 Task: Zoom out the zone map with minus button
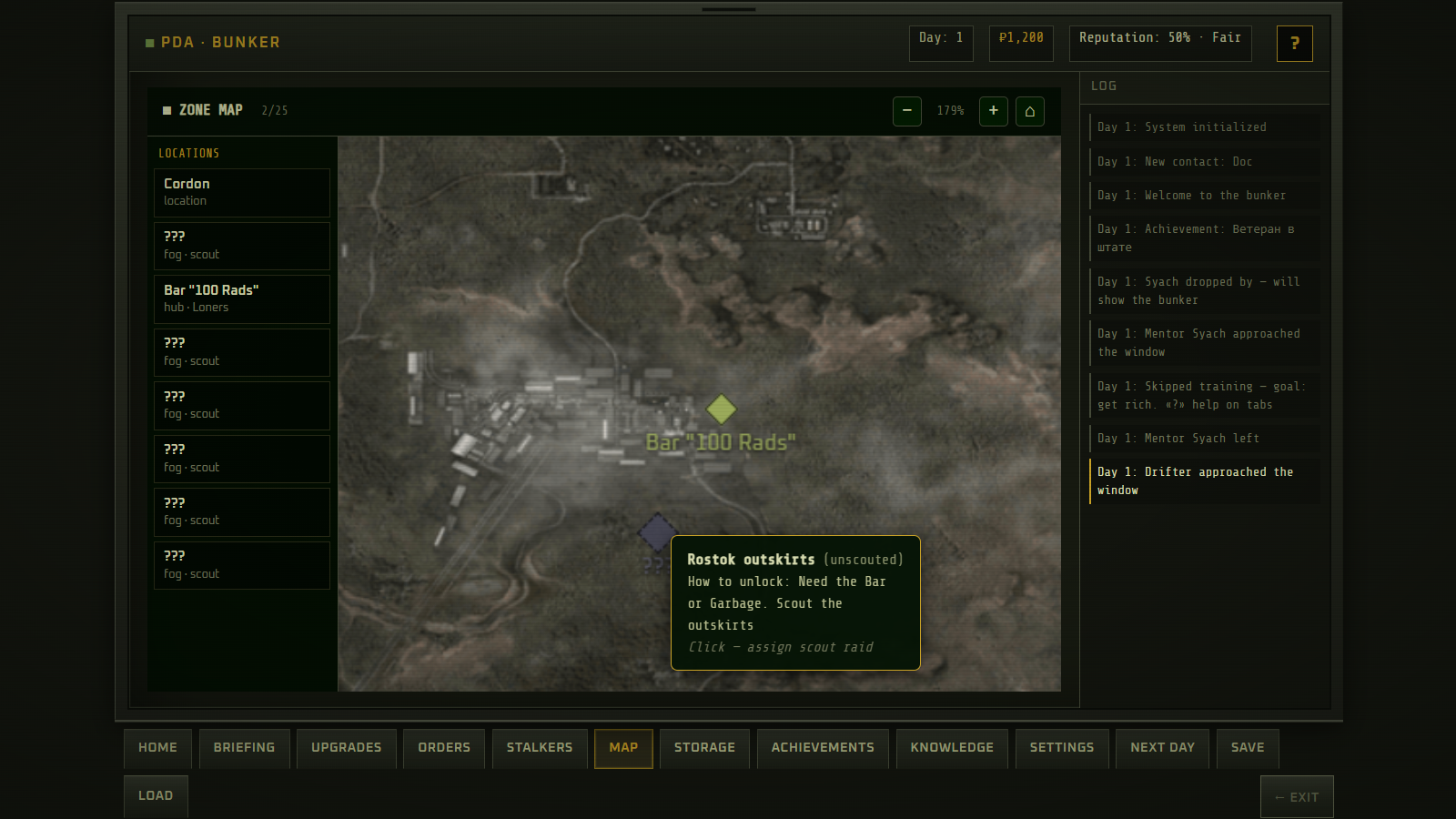pyautogui.click(x=906, y=111)
